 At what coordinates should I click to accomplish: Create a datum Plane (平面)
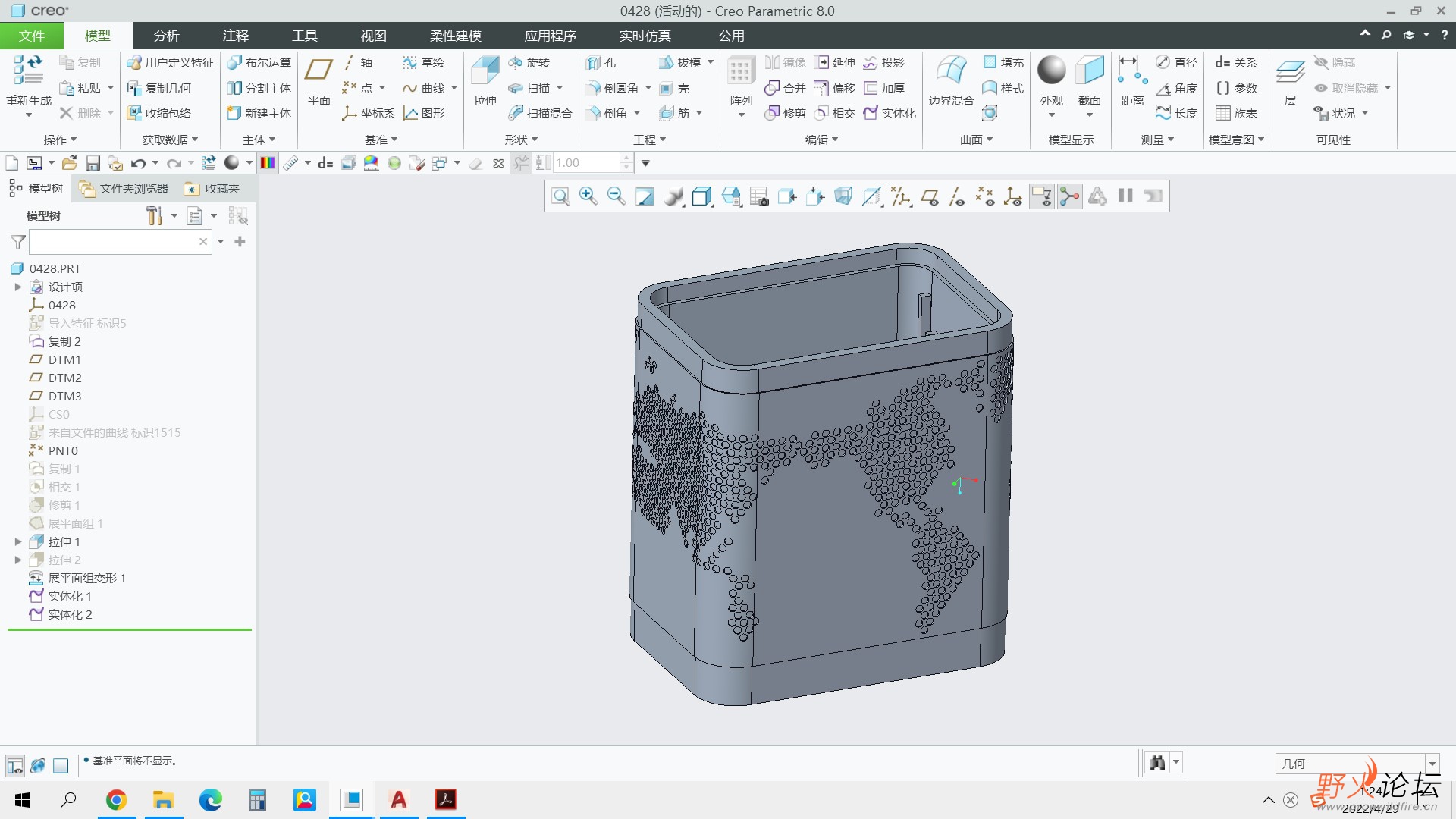318,81
